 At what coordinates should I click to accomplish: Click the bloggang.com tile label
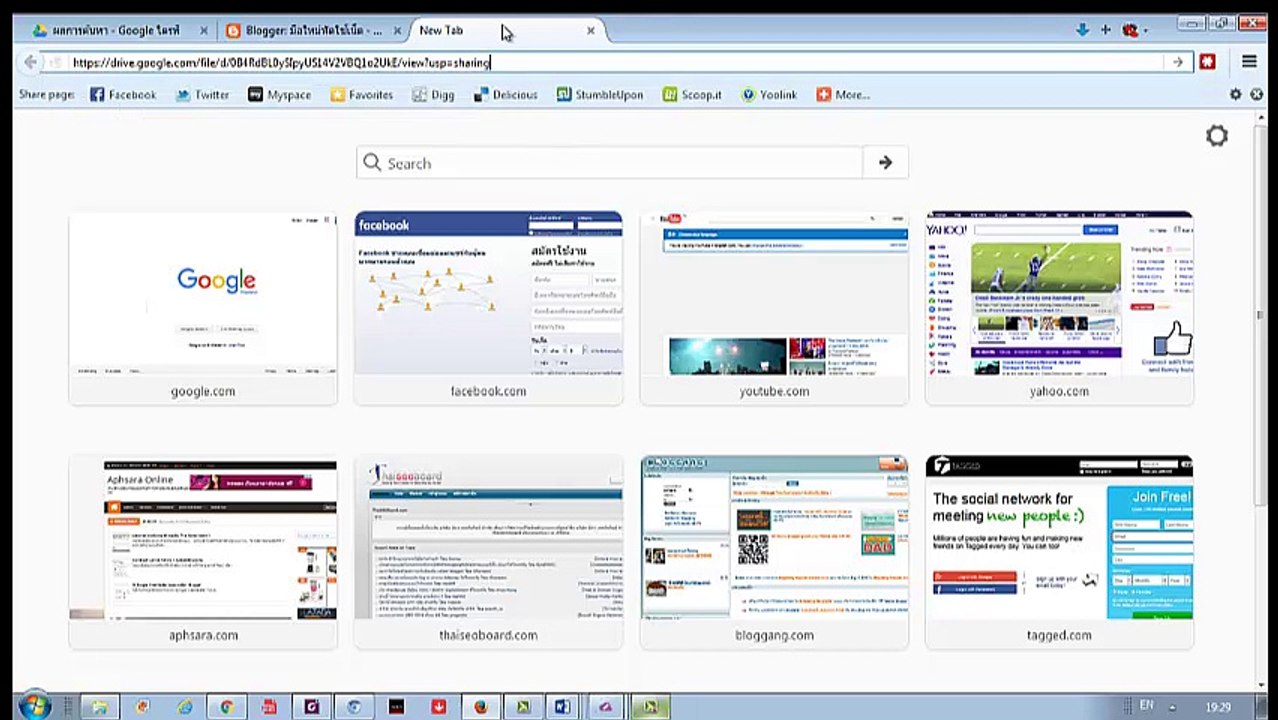point(774,635)
